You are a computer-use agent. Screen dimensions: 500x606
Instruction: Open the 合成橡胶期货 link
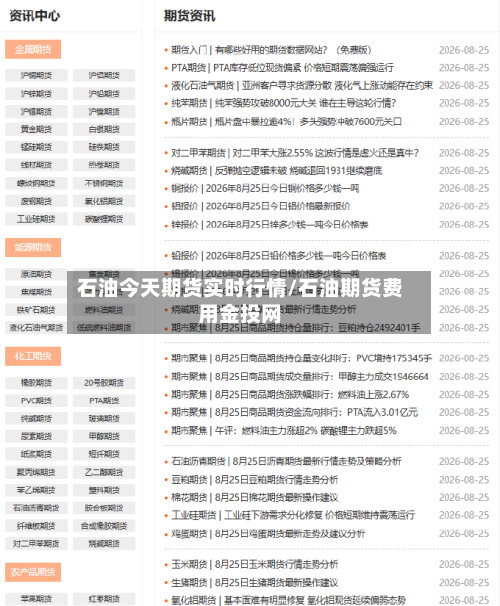pos(104,526)
